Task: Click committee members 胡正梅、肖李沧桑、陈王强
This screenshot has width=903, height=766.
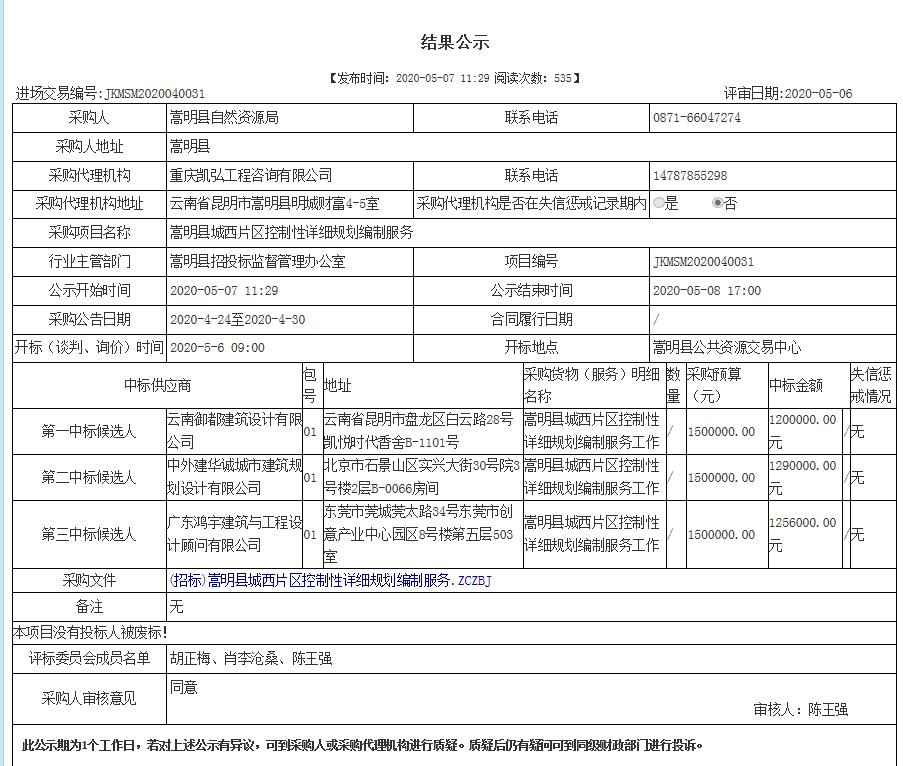Action: click(x=251, y=659)
